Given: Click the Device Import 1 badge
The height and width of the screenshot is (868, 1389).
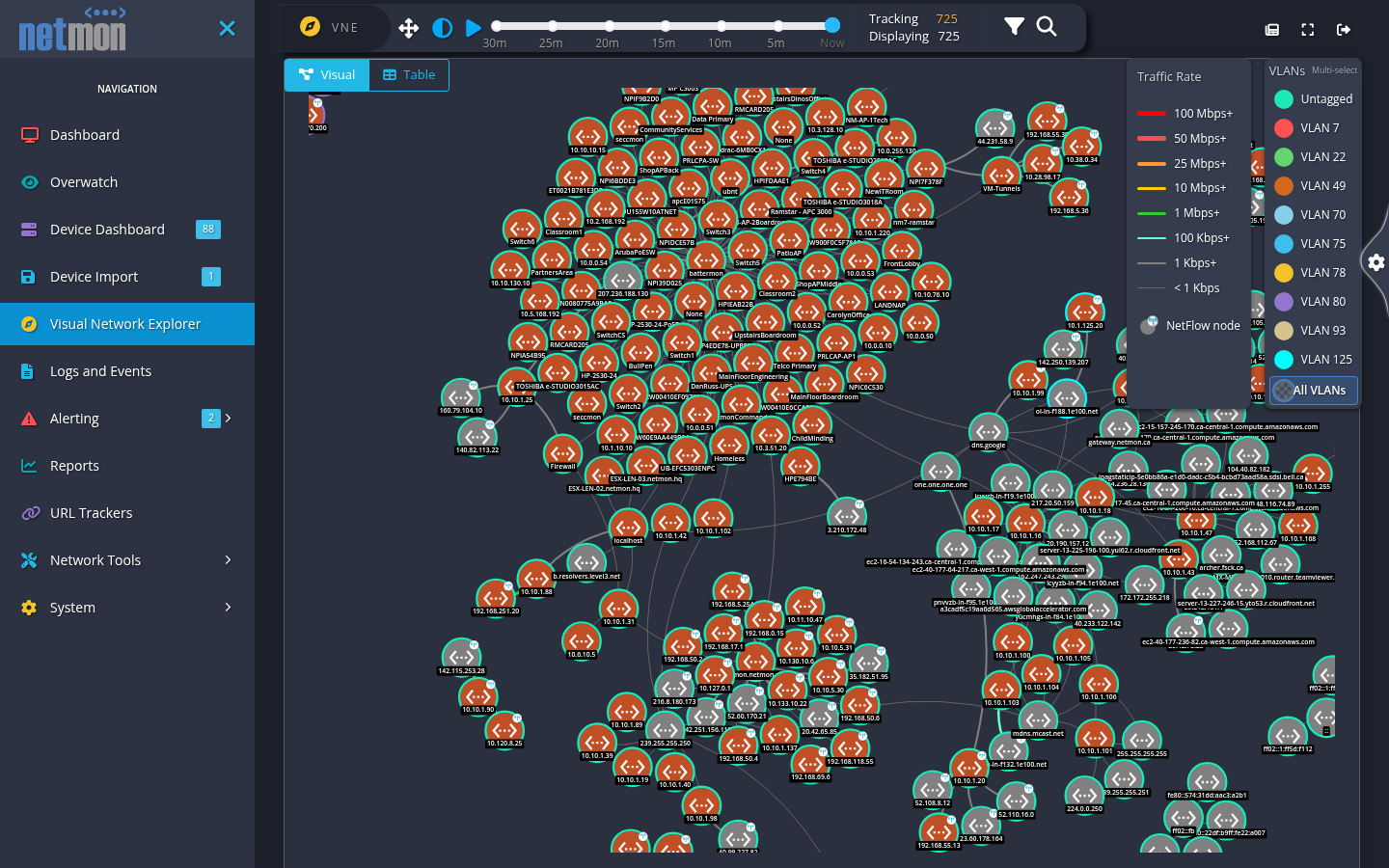Looking at the screenshot, I should pyautogui.click(x=211, y=277).
